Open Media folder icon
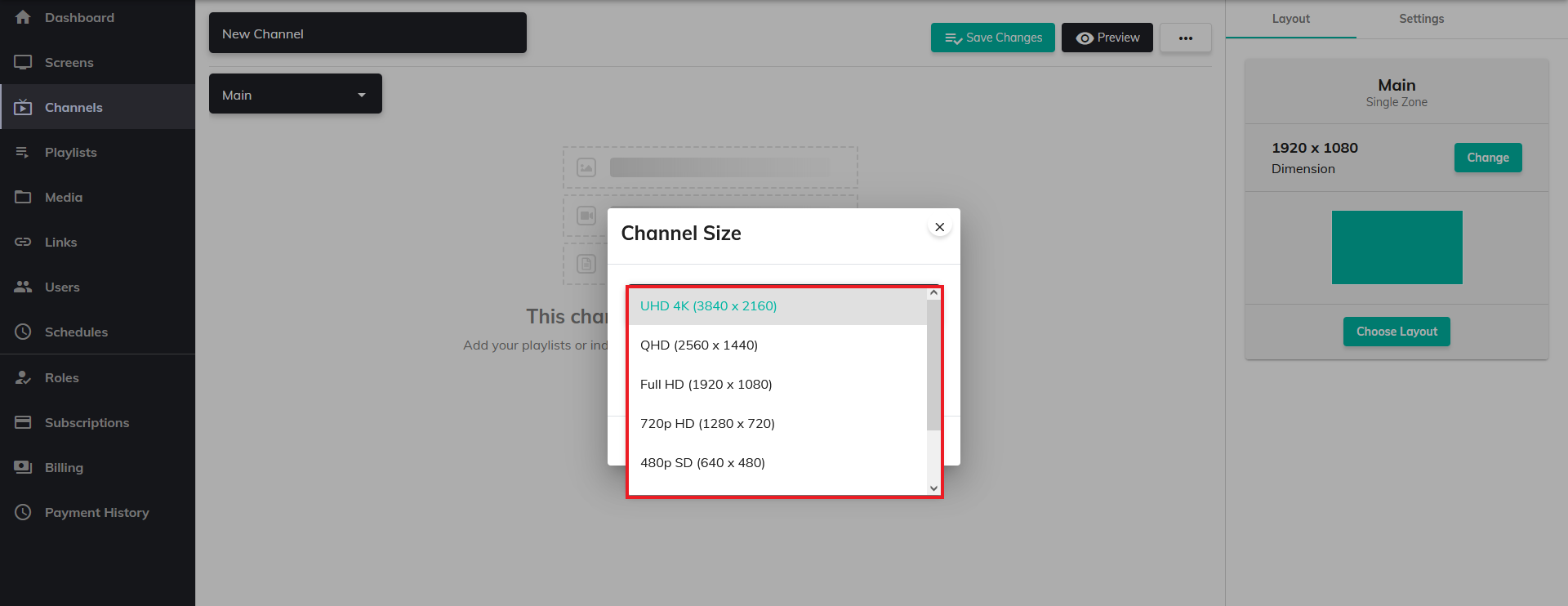The image size is (1568, 606). pyautogui.click(x=23, y=198)
